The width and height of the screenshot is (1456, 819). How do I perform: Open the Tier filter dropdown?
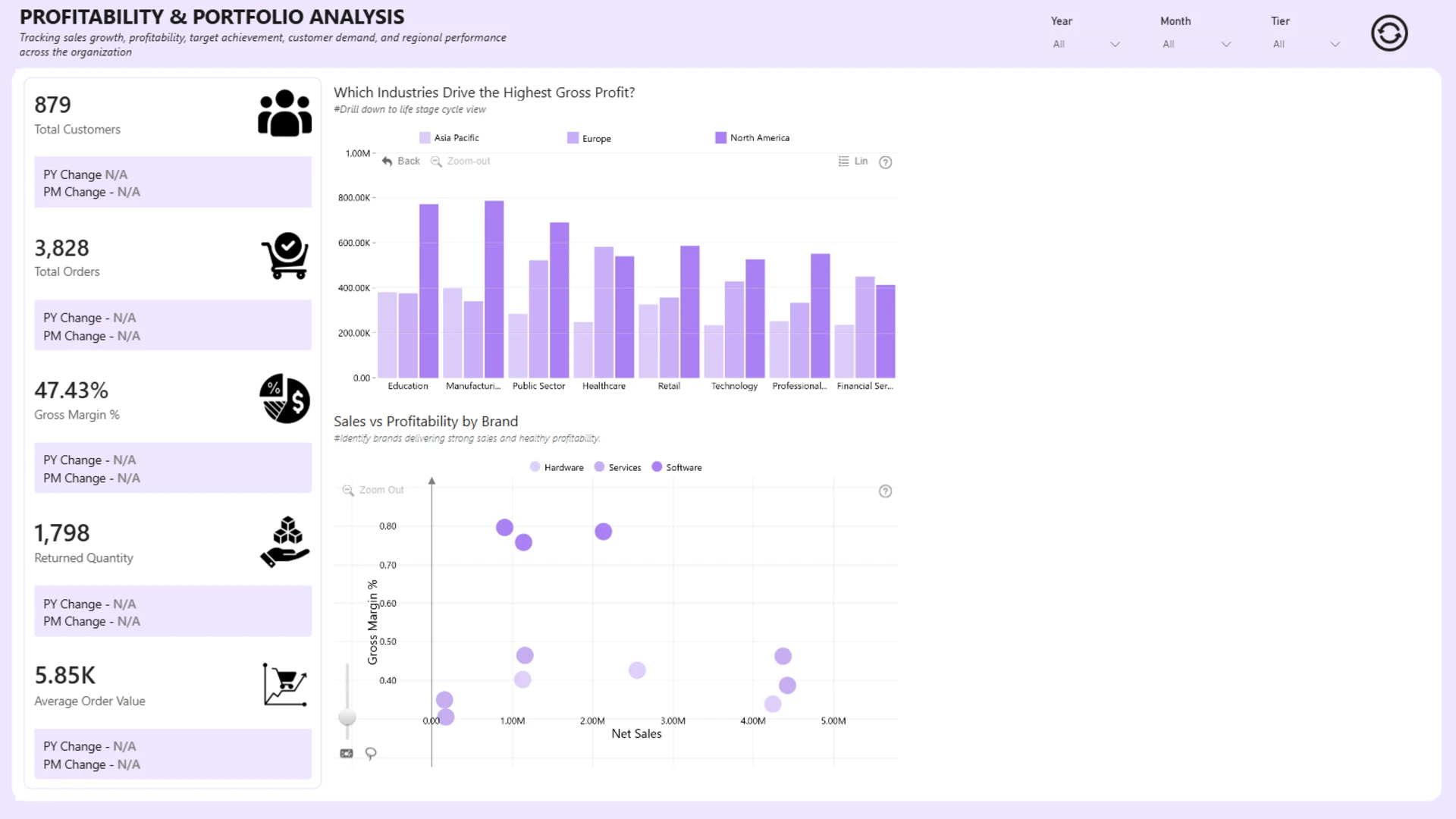pyautogui.click(x=1307, y=44)
